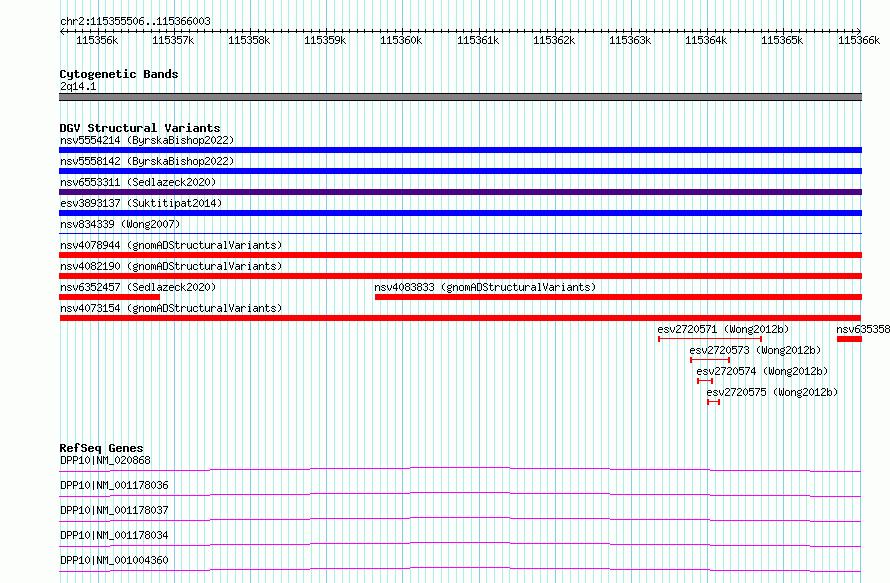
Task: Click the magenta intron line of NM_001178037
Action: [x=460, y=519]
